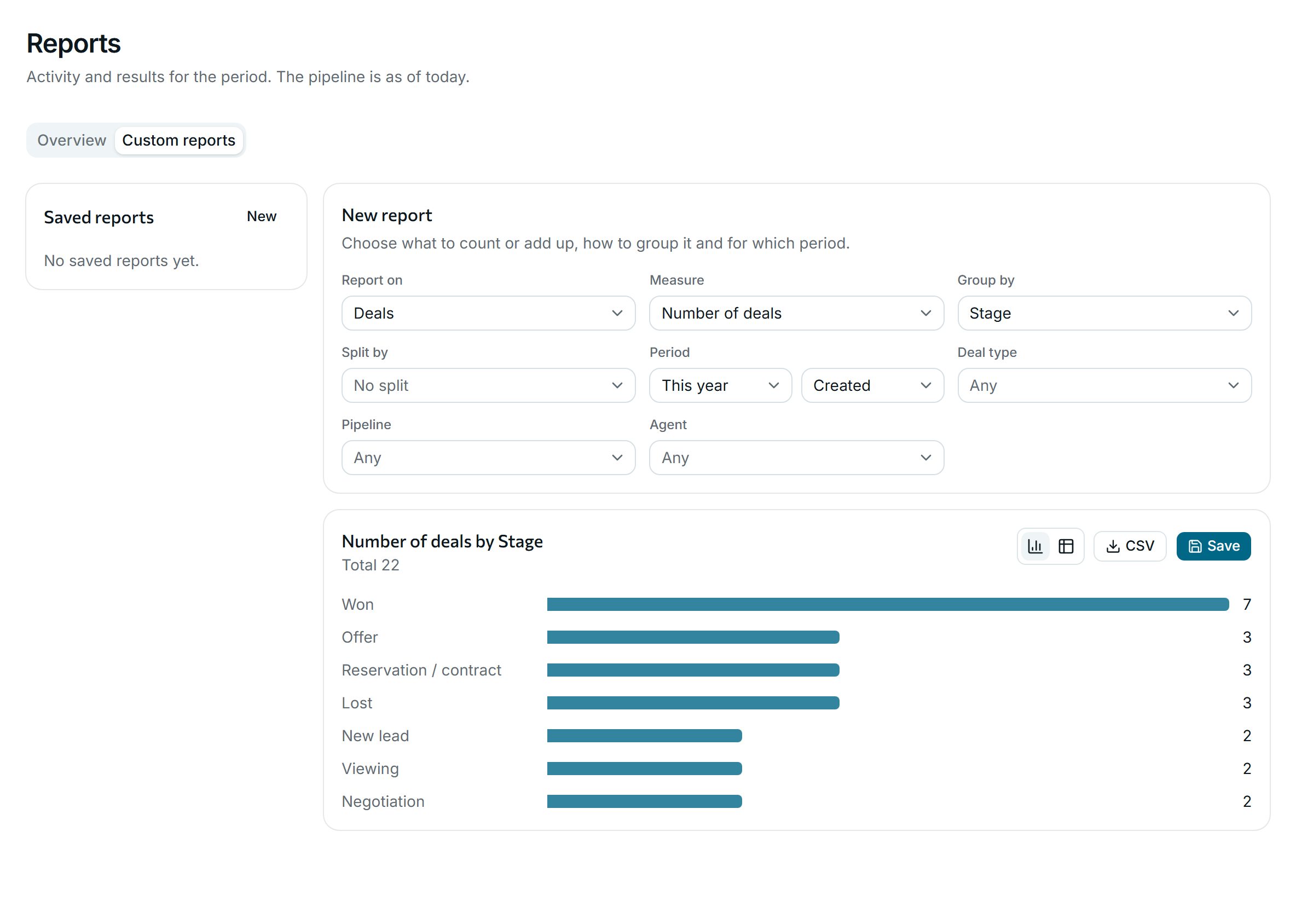
Task: Click the 'Number of deals by Stage' heading
Action: pos(442,541)
